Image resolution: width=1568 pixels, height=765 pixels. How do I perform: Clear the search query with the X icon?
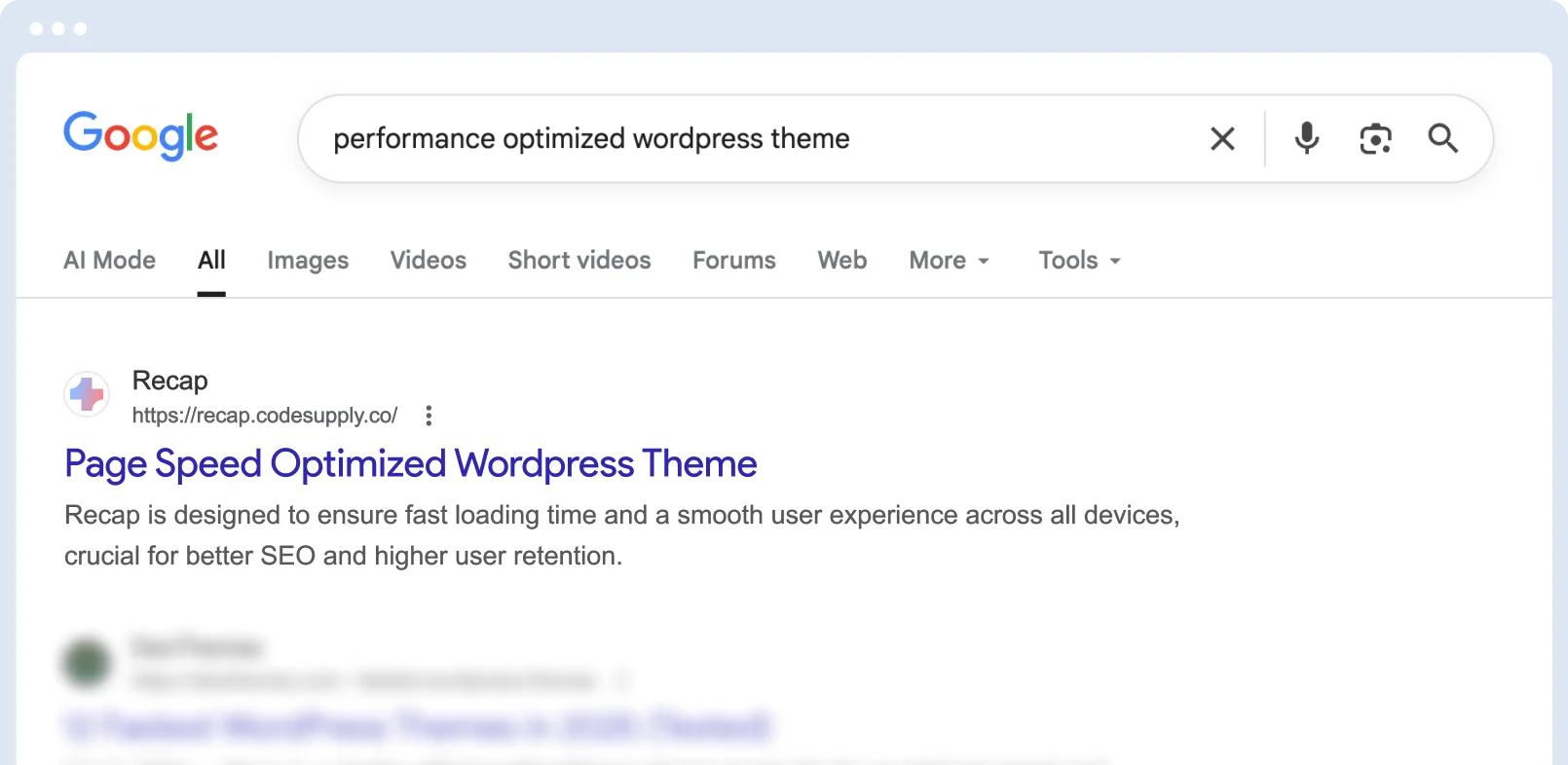pos(1222,139)
